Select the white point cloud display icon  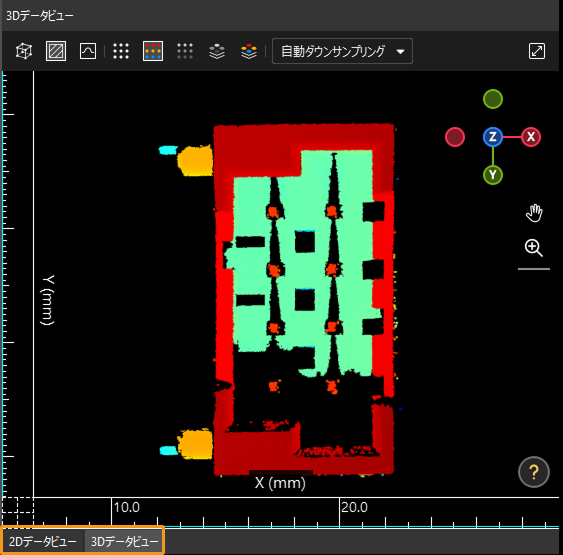pos(121,51)
